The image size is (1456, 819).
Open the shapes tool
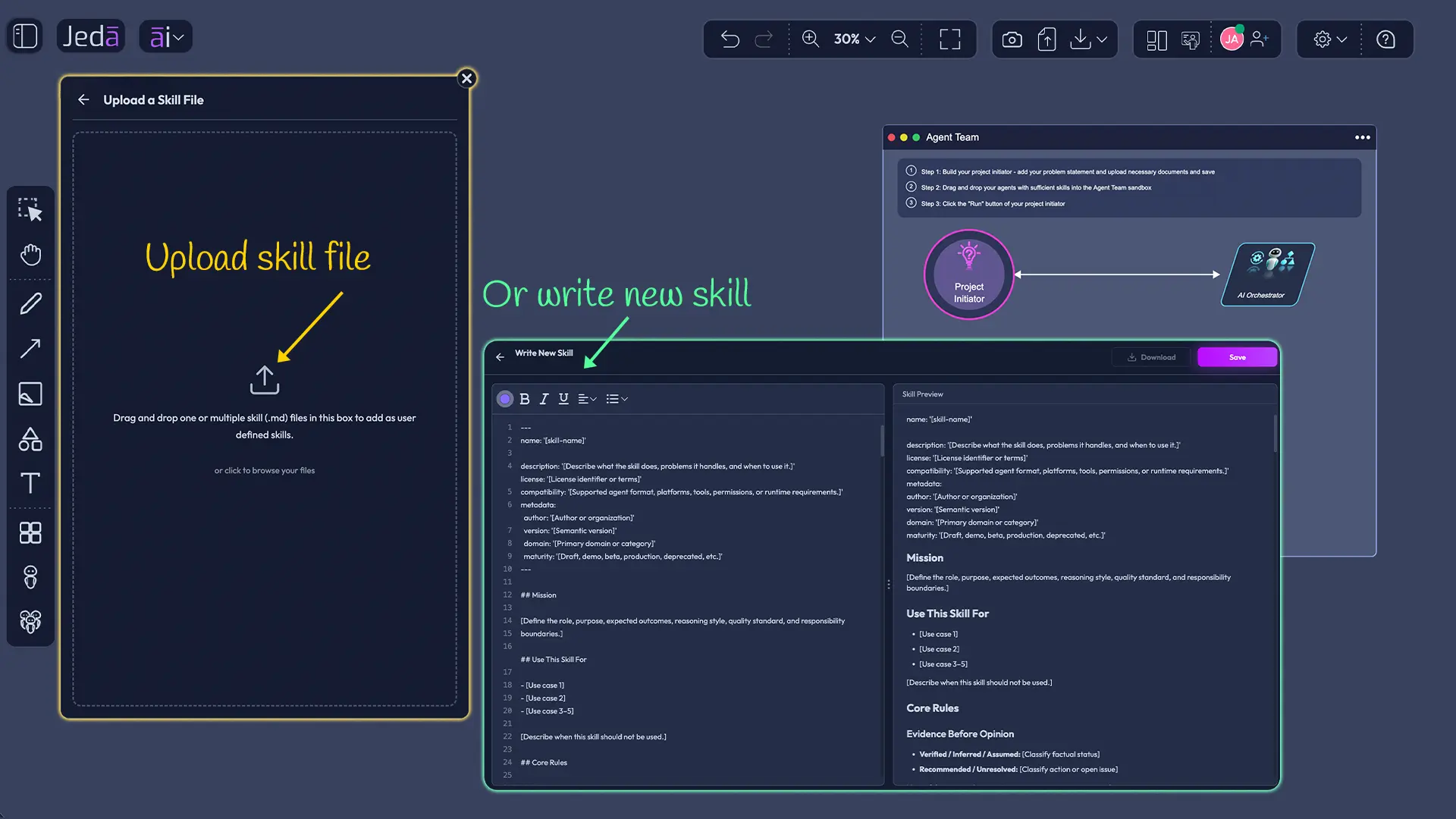coord(30,439)
